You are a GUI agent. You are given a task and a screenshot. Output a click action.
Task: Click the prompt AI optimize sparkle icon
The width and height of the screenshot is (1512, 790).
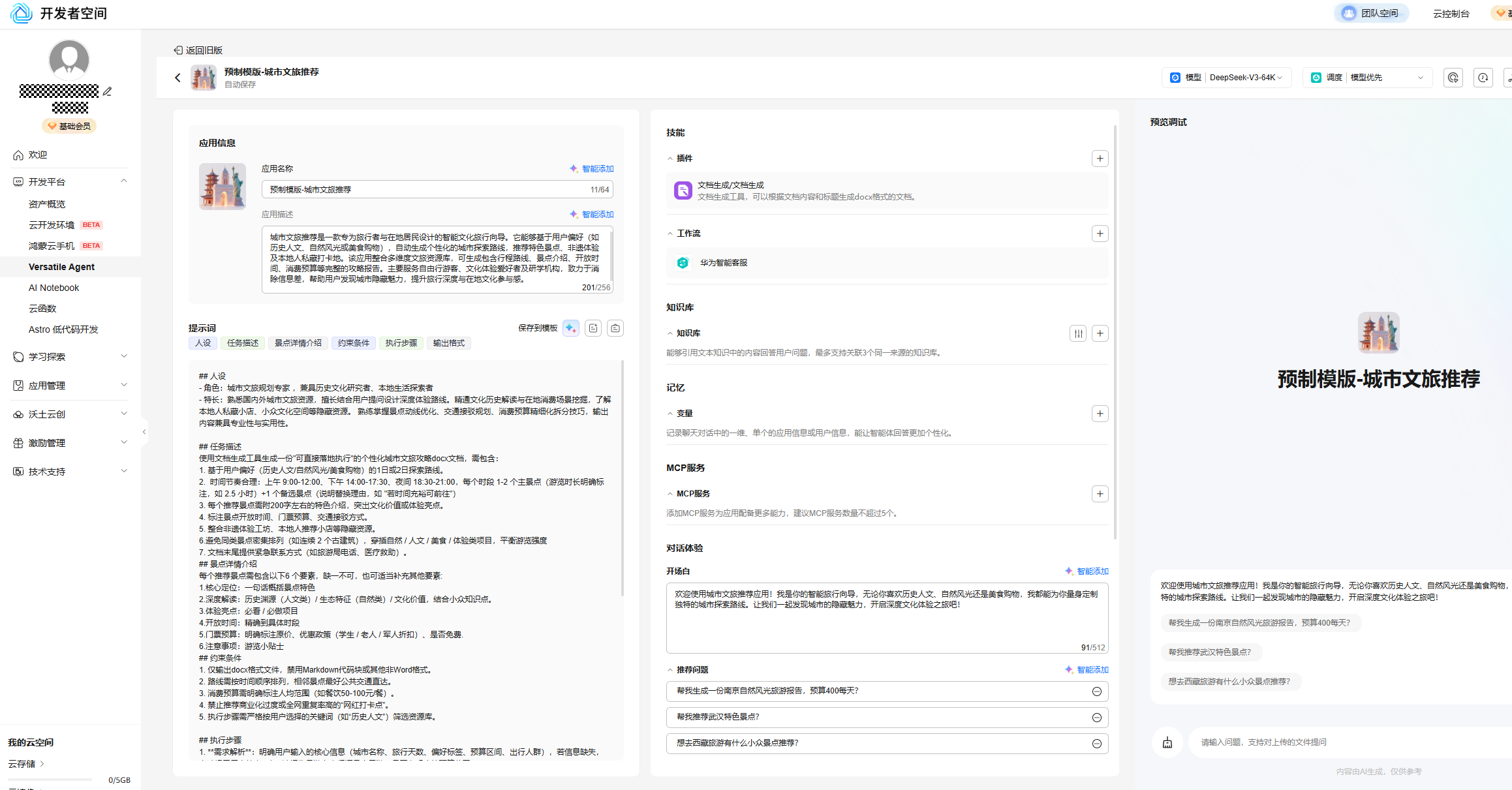pos(571,328)
